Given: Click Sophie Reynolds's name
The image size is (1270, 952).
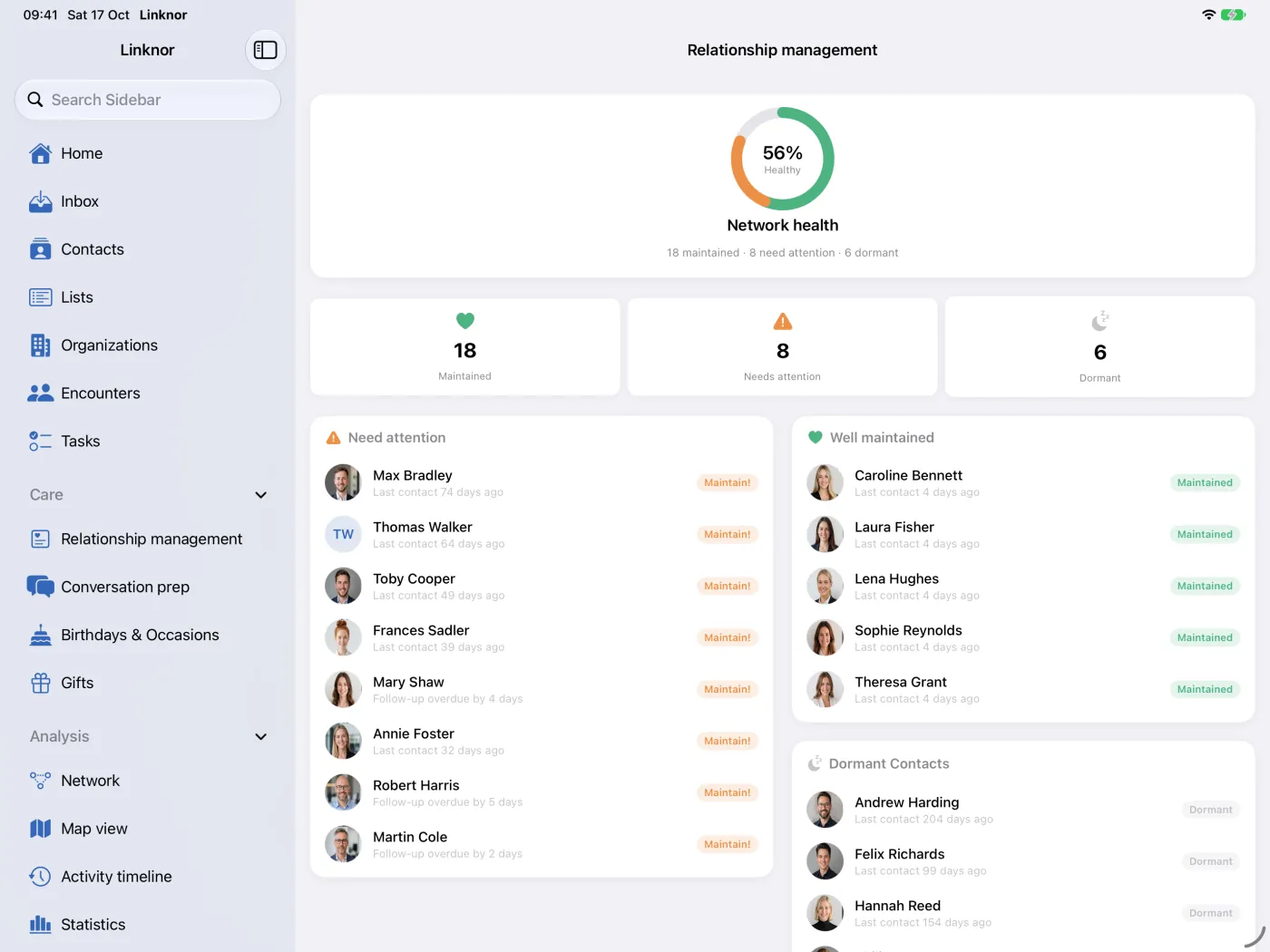Looking at the screenshot, I should [x=908, y=630].
